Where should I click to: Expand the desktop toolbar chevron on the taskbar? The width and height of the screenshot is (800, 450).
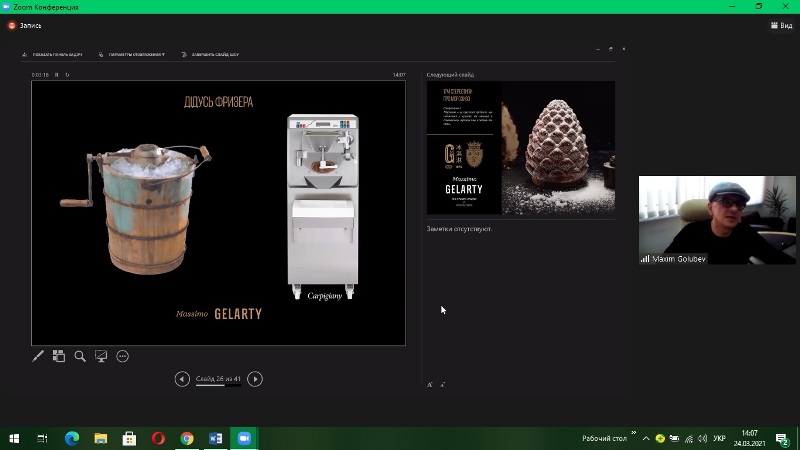[x=633, y=433]
